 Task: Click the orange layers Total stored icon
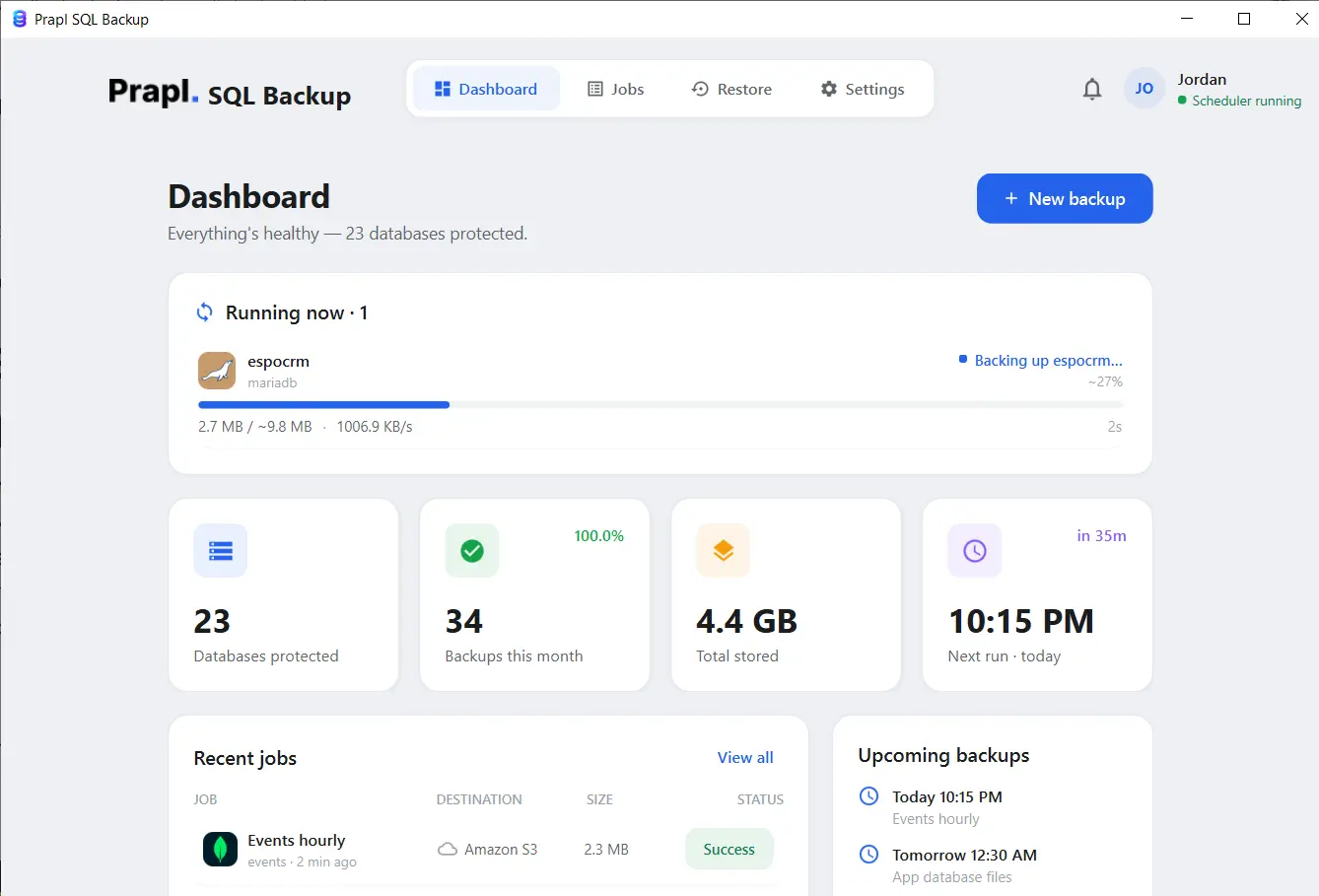(724, 551)
